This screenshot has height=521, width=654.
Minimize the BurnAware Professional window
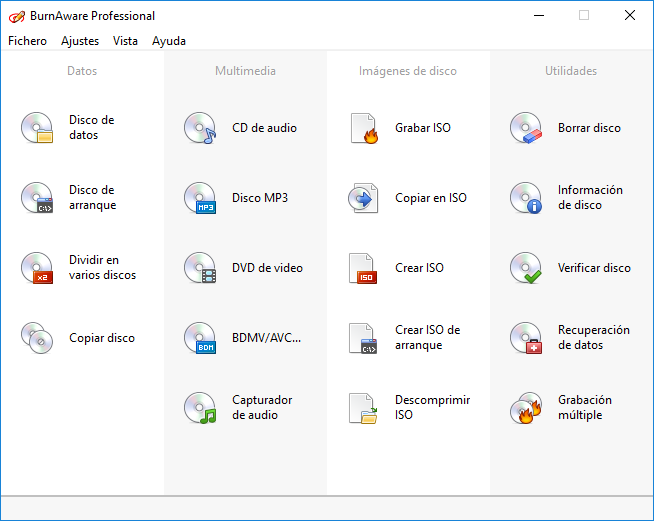(539, 15)
